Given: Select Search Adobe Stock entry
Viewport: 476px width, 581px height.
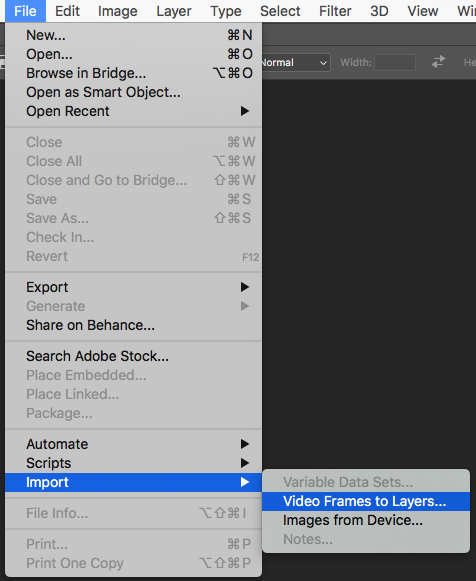Looking at the screenshot, I should (134, 356).
